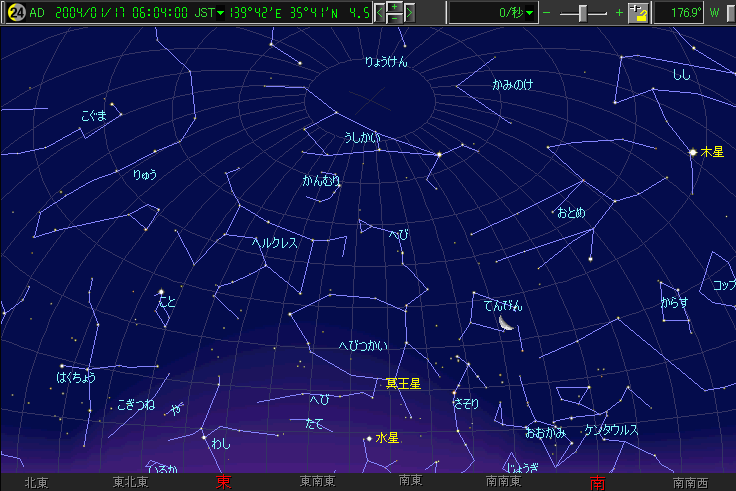Click the plus stepper button above minus
The image size is (736, 491).
tap(394, 8)
